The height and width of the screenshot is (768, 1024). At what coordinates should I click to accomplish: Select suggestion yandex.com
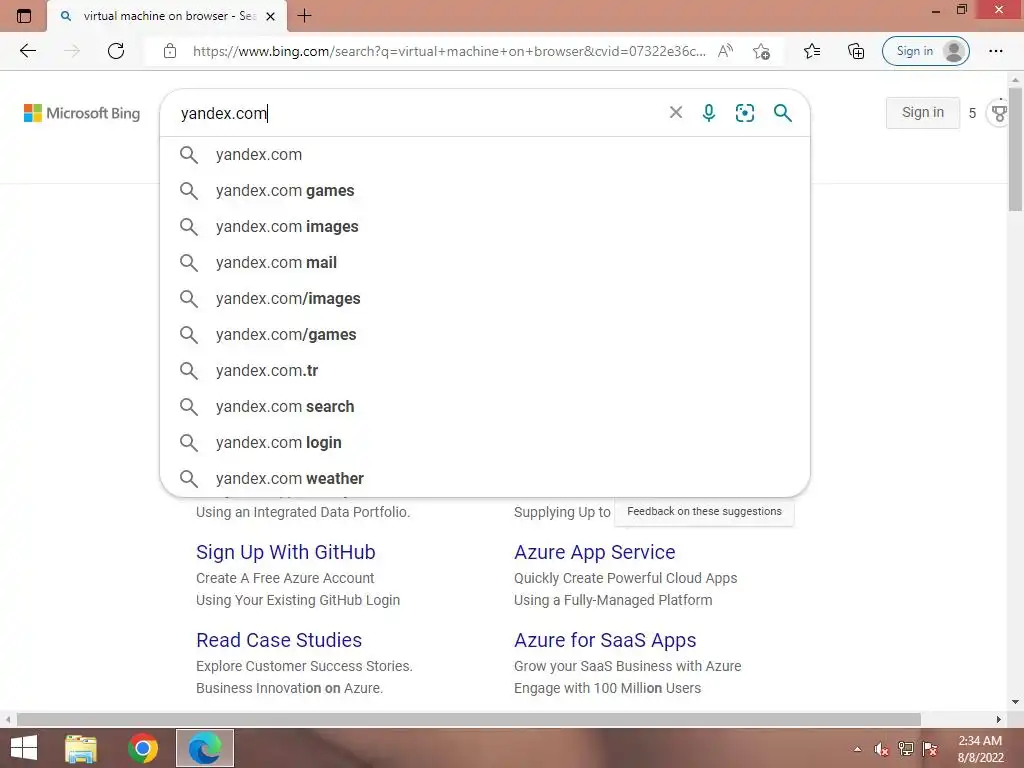pyautogui.click(x=485, y=155)
